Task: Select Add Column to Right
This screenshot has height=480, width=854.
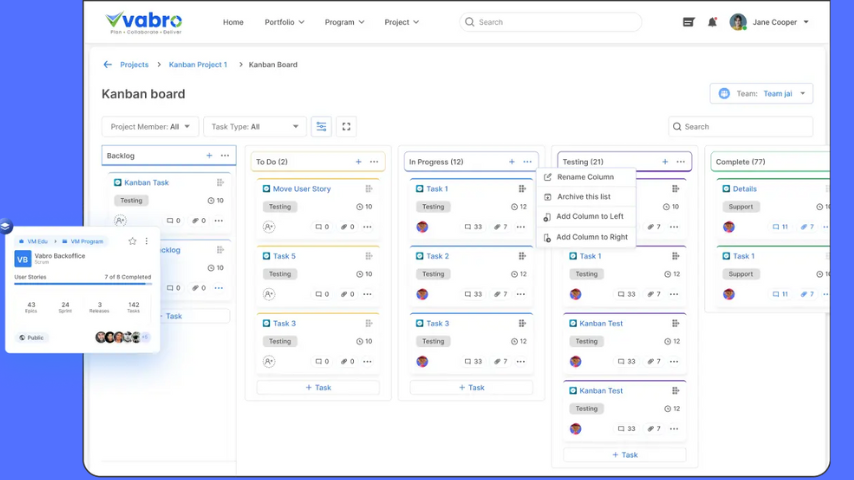Action: point(586,237)
